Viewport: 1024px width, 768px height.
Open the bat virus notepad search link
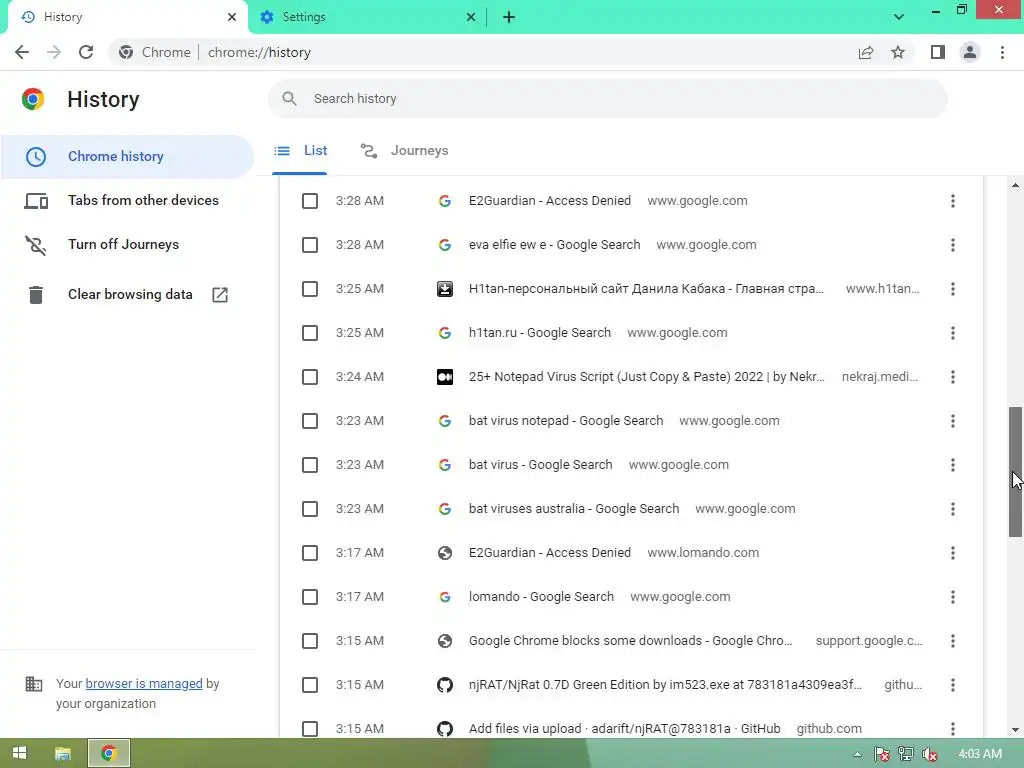point(566,421)
